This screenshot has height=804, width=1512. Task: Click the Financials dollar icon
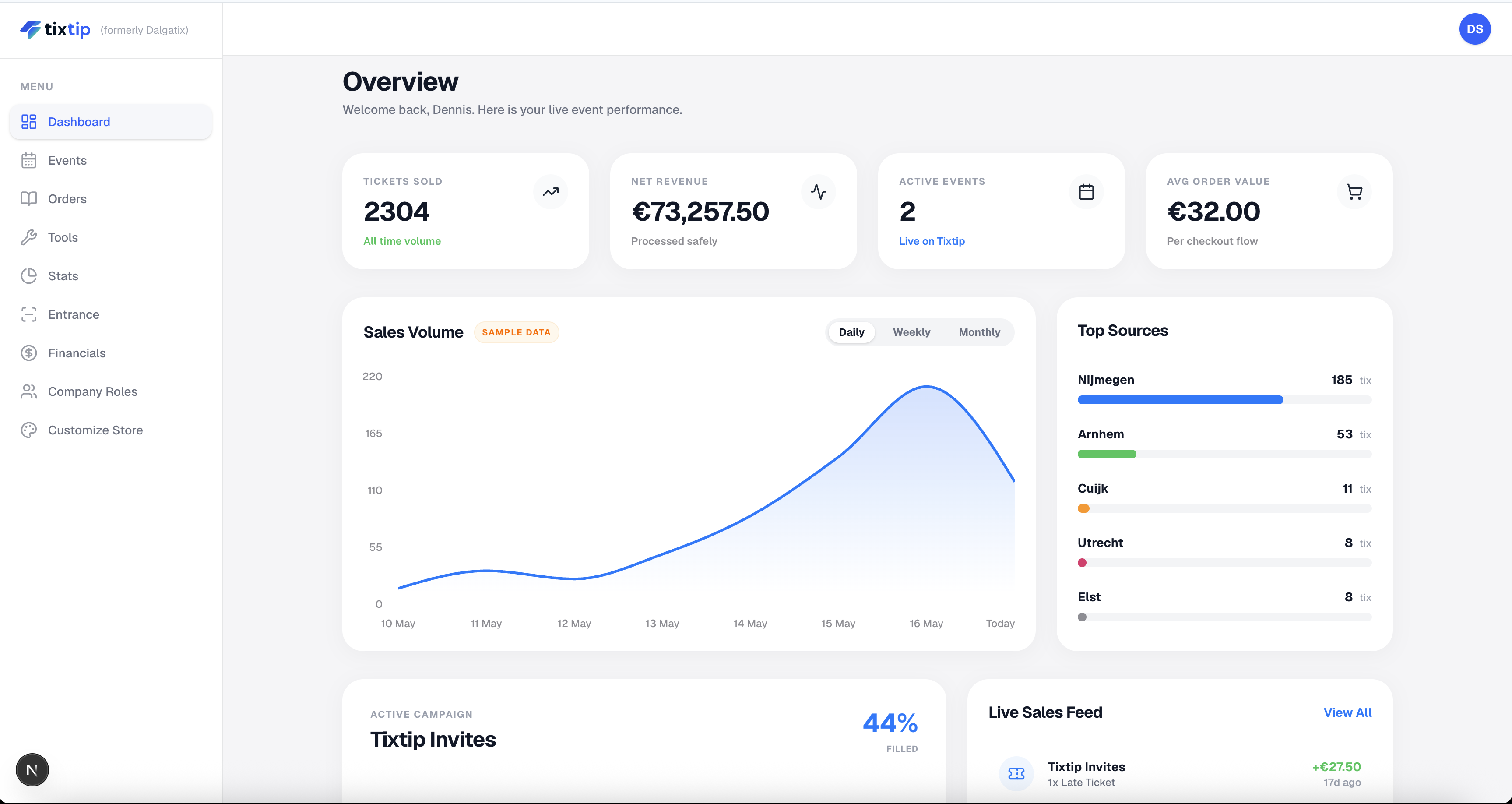pos(29,353)
